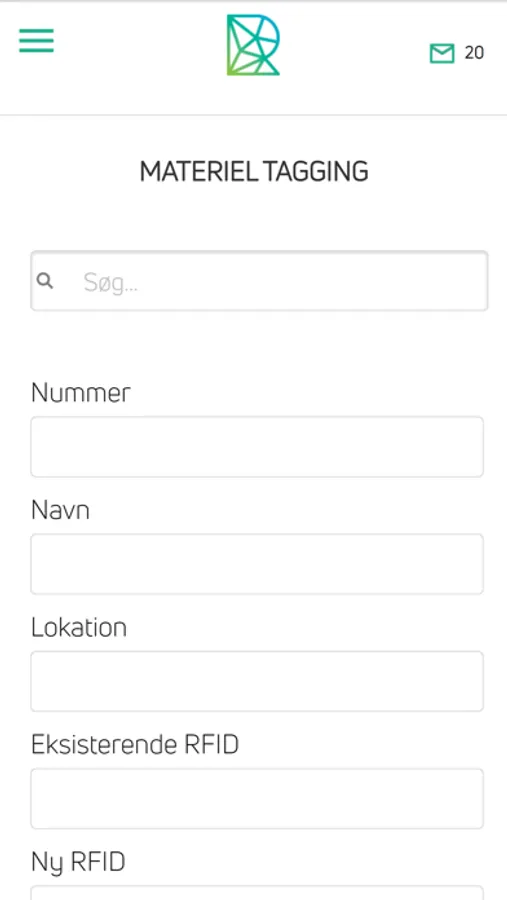Viewport: 507px width, 900px height.
Task: Click the Eksisterende RFID label
Action: [x=135, y=744]
